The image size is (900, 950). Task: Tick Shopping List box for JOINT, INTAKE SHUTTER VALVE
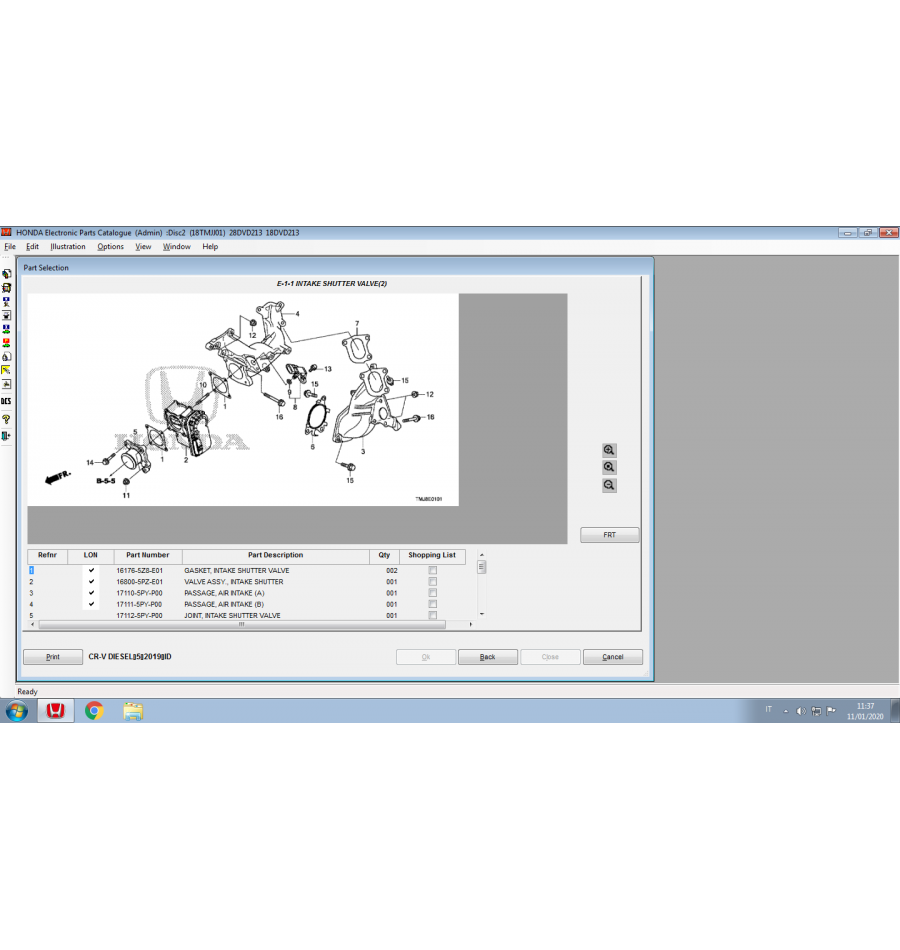tap(433, 616)
